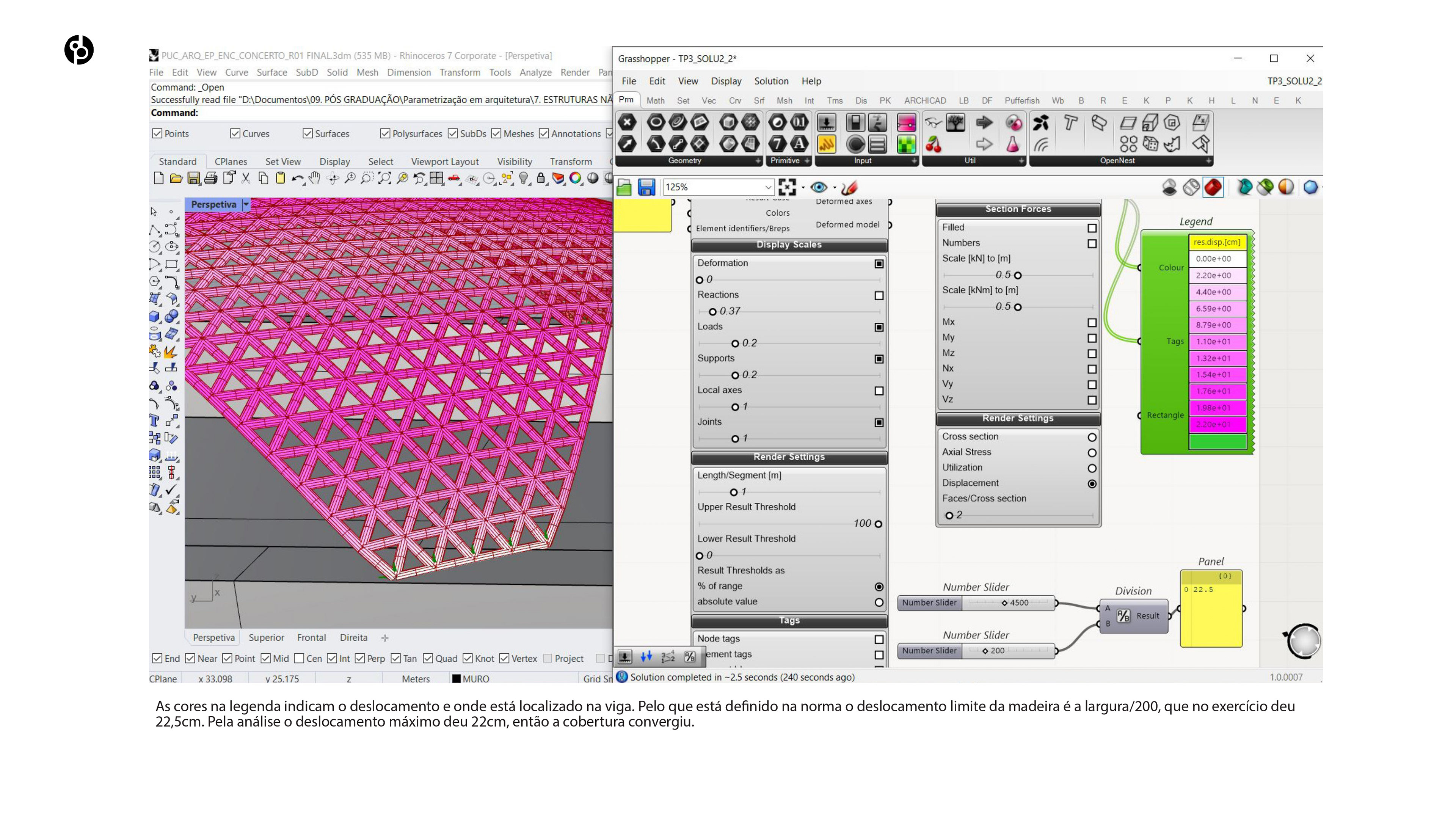Click the four-viewport layout icon
Screen dimensions: 1456x819
pos(436,179)
